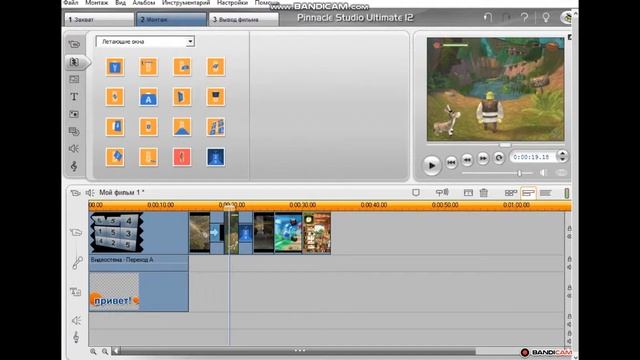Click the Undo arrow in the title bar

point(487,18)
